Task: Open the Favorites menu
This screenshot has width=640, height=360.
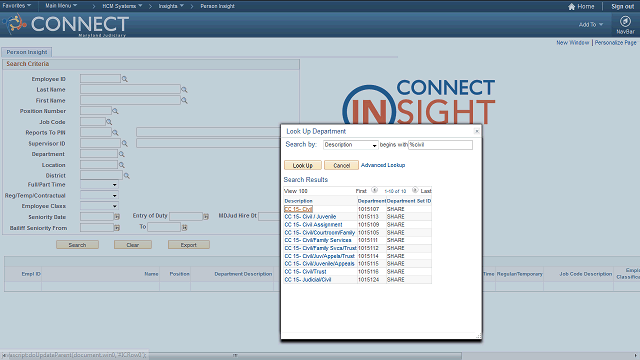Action: click(x=16, y=6)
